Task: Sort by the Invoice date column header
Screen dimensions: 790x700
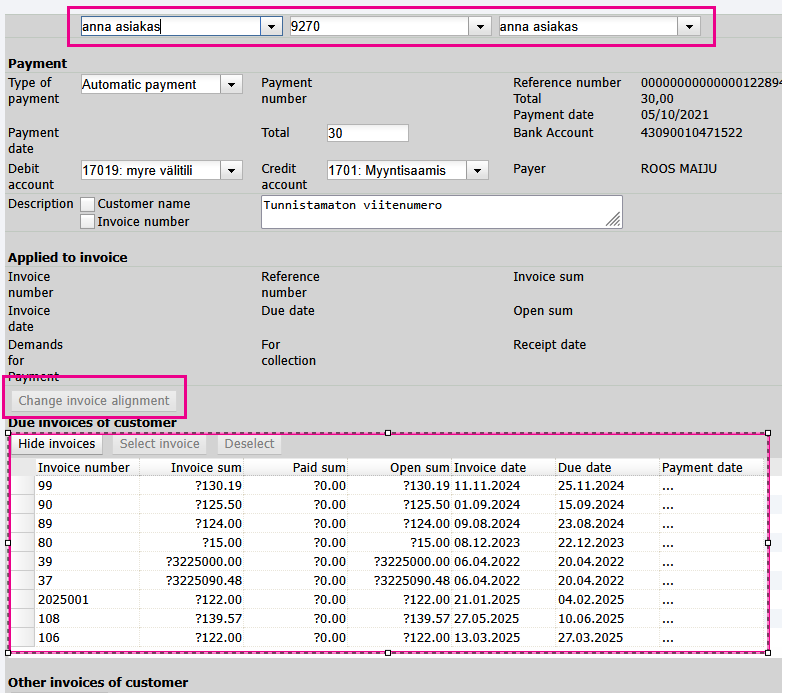Action: [503, 468]
